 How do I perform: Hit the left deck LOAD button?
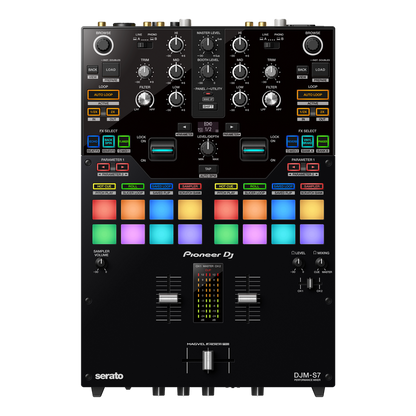(x=111, y=70)
